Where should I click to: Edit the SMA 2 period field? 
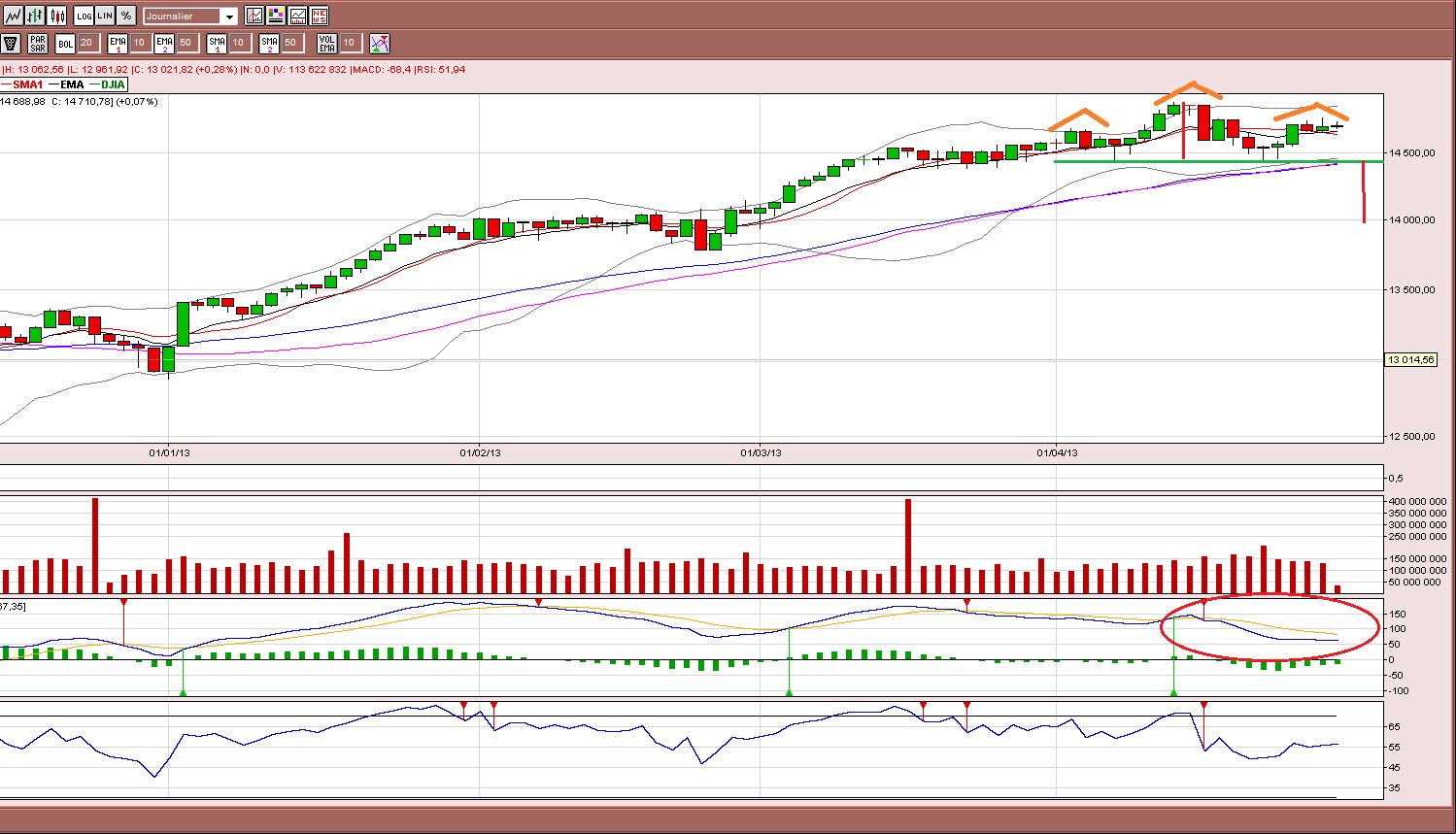tap(291, 43)
